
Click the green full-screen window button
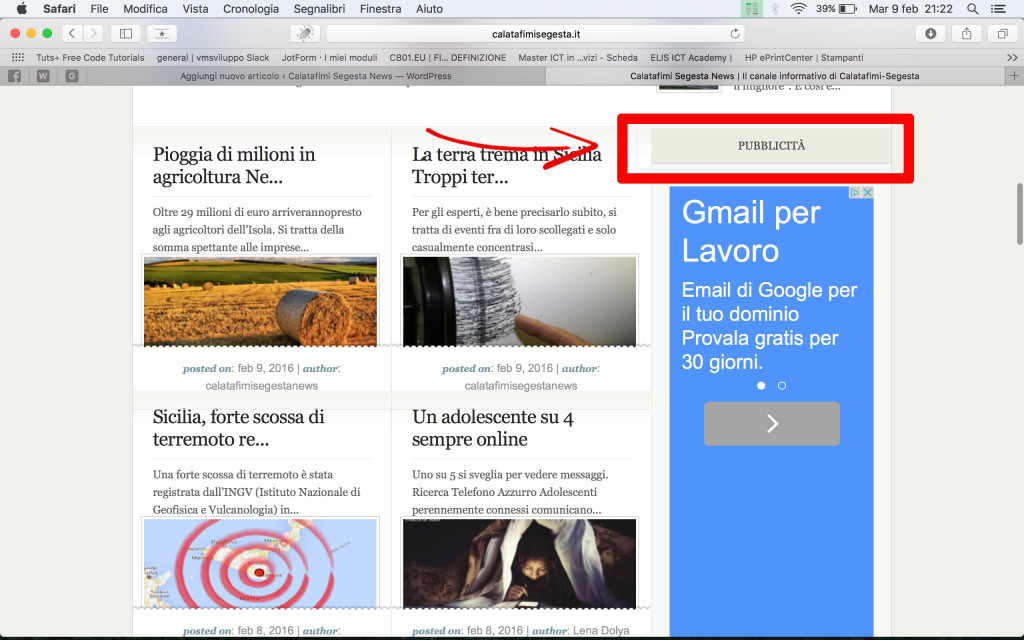(x=47, y=33)
